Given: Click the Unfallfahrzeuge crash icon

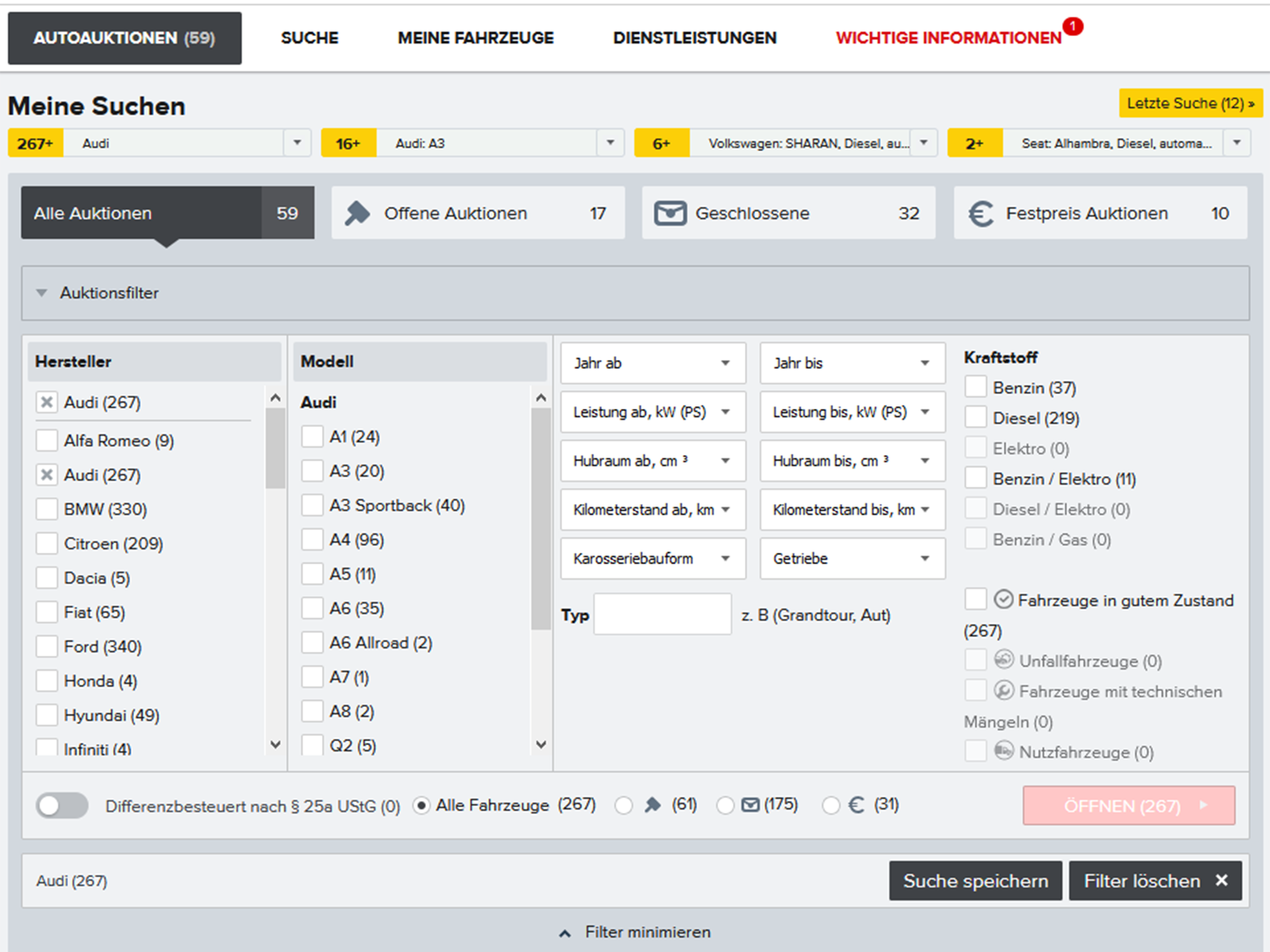Looking at the screenshot, I should click(x=1003, y=660).
